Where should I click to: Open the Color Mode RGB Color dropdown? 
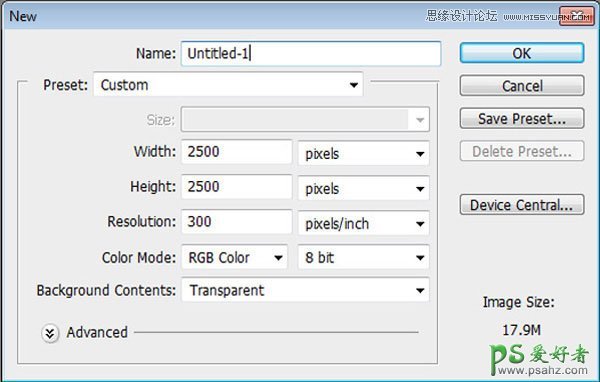click(x=234, y=258)
